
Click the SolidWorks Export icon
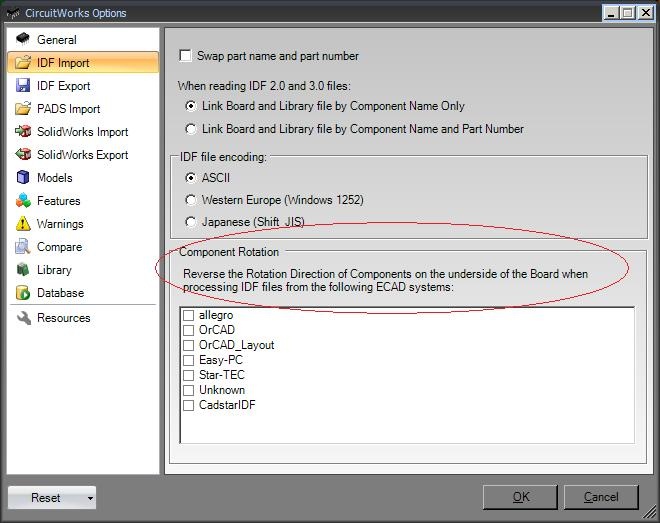23,154
